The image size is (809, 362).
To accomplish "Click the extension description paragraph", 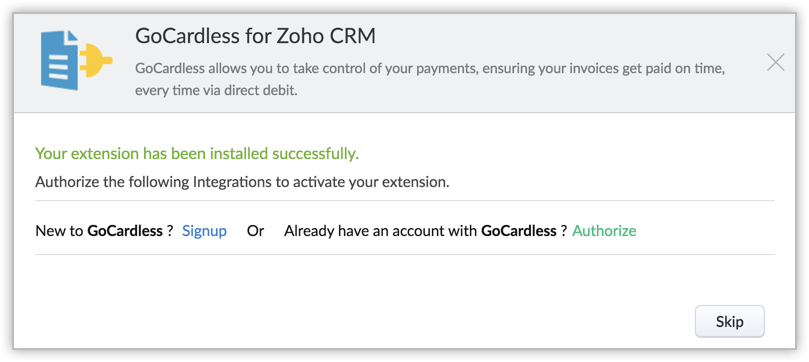I will (x=430, y=80).
